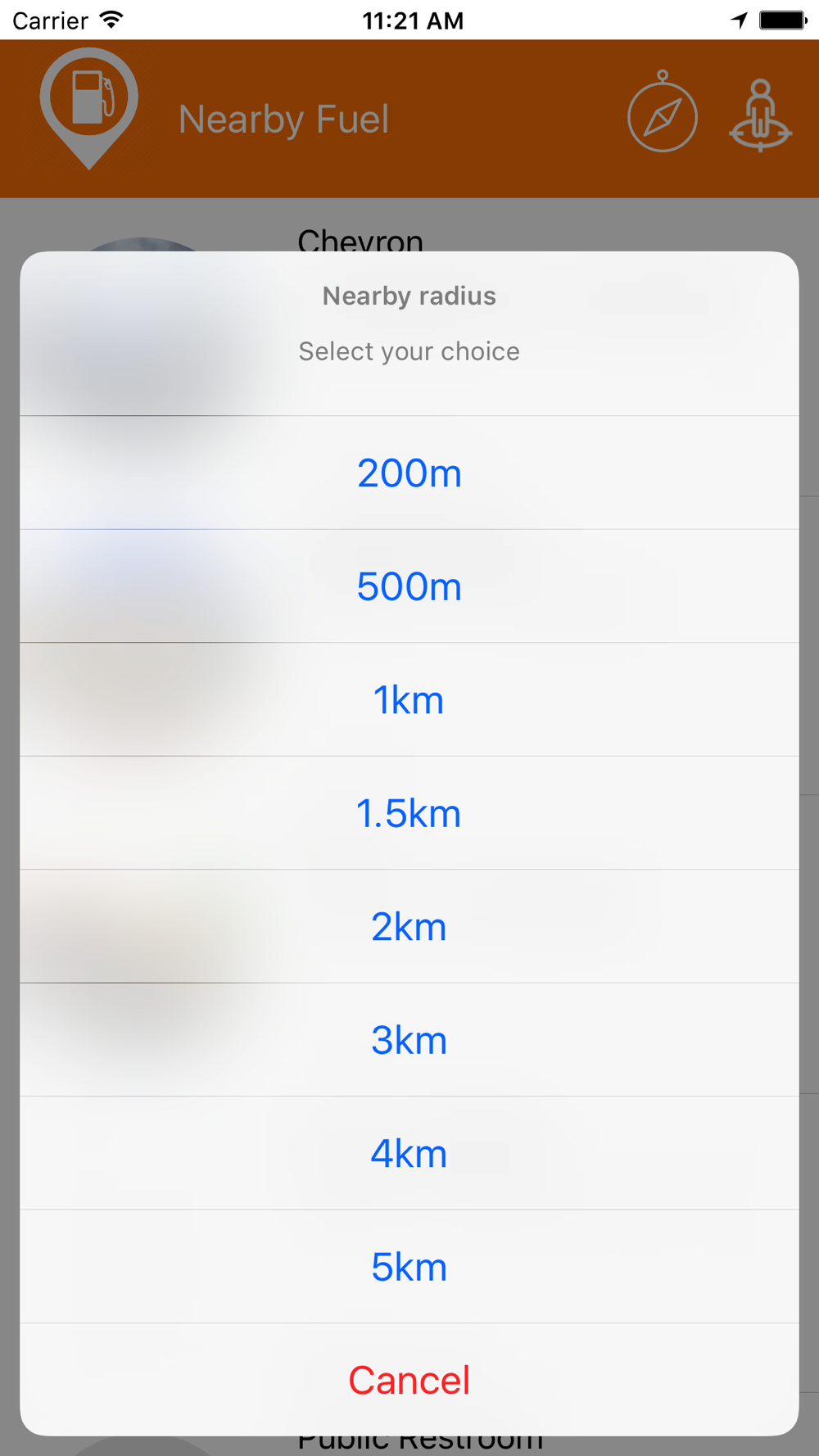The image size is (819, 1456).
Task: Cancel the radius selection sheet
Action: [409, 1380]
